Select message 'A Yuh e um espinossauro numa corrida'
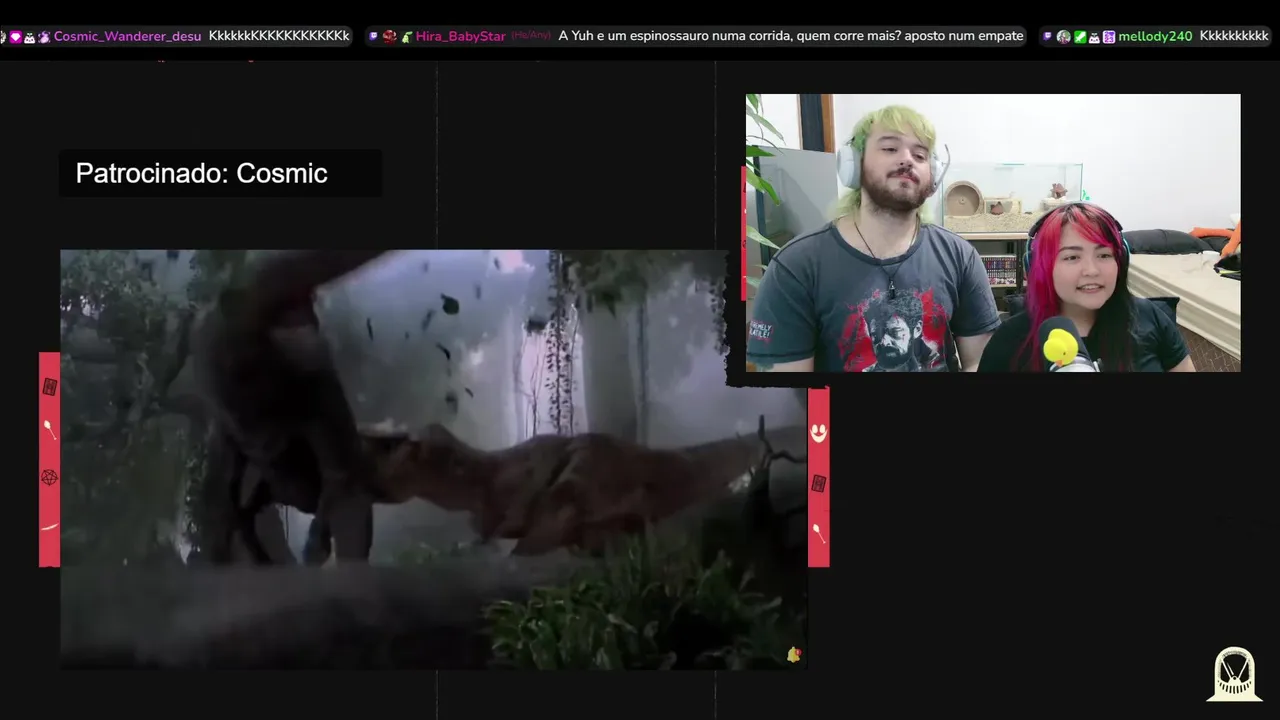 click(x=791, y=36)
